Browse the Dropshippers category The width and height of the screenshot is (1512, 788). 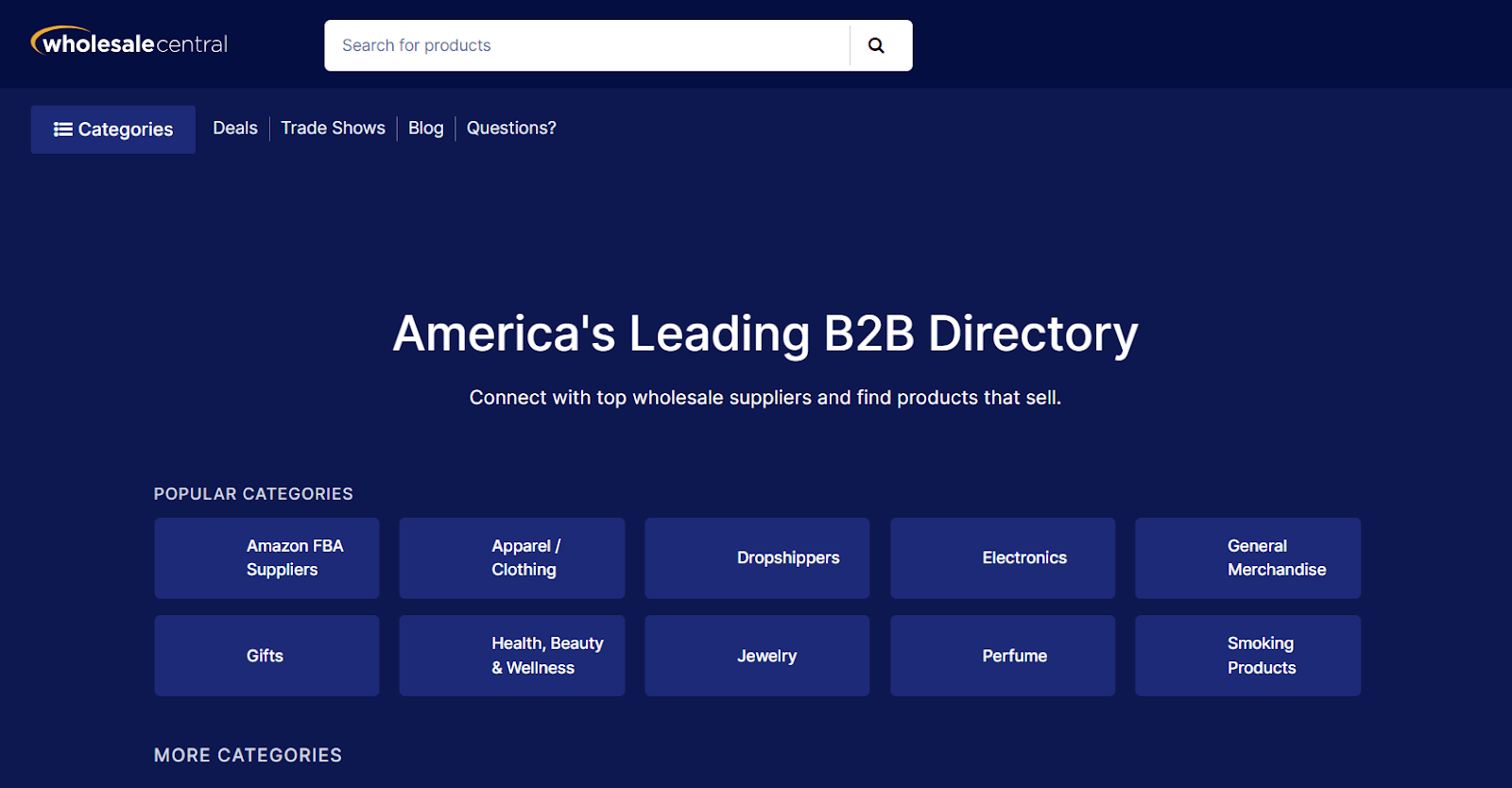757,557
